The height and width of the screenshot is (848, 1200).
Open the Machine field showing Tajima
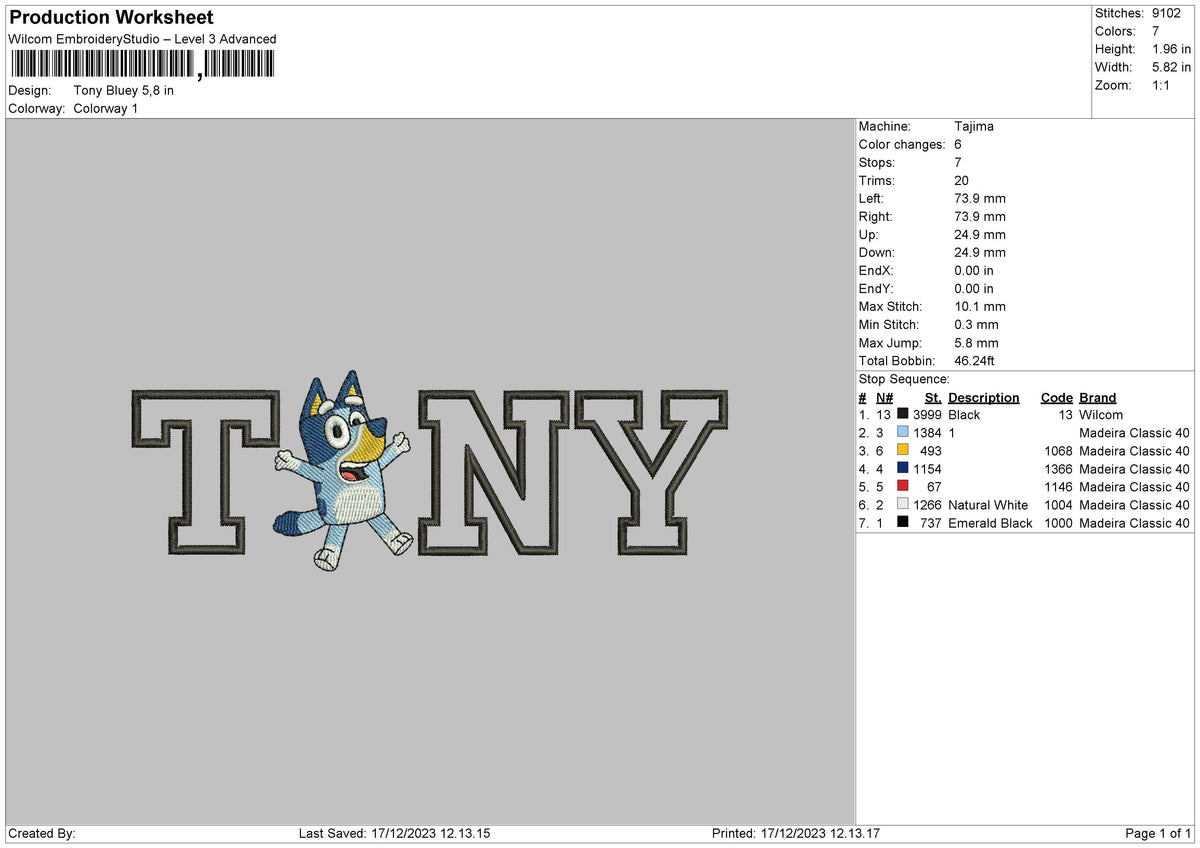972,126
